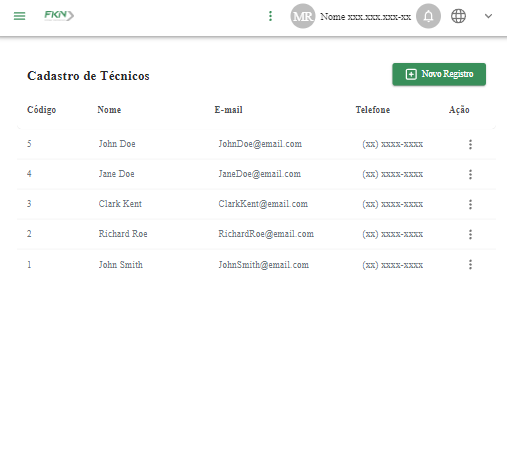Click the FKN logo
507x449 pixels.
point(59,15)
